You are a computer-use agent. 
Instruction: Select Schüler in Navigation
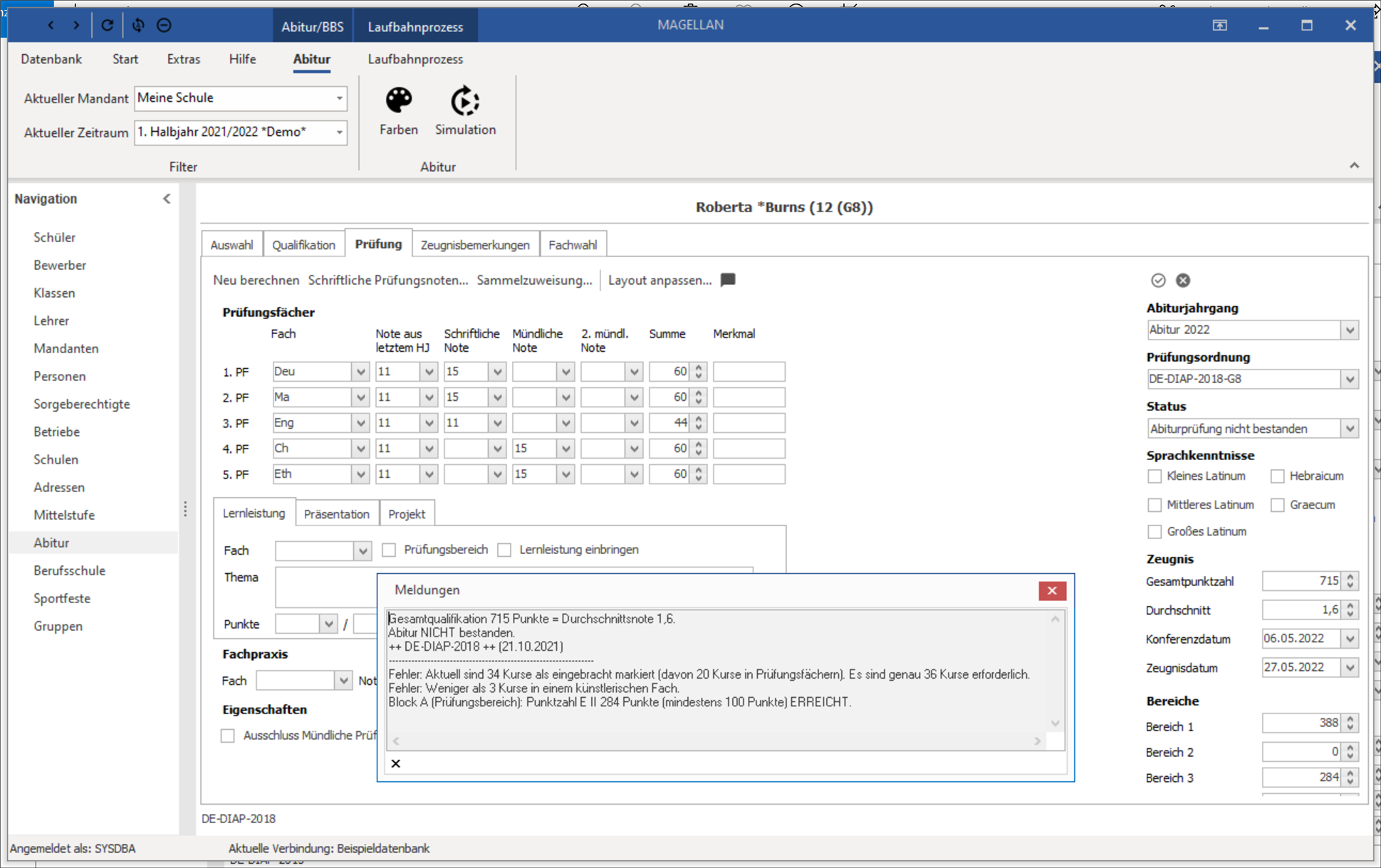tap(54, 237)
